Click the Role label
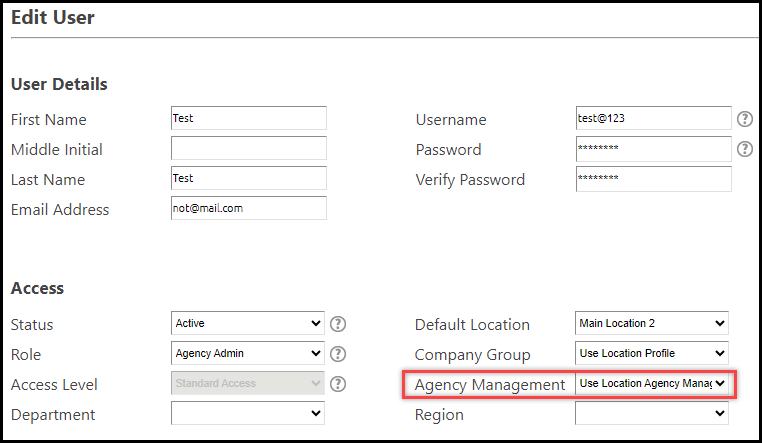The image size is (762, 443). [x=26, y=355]
